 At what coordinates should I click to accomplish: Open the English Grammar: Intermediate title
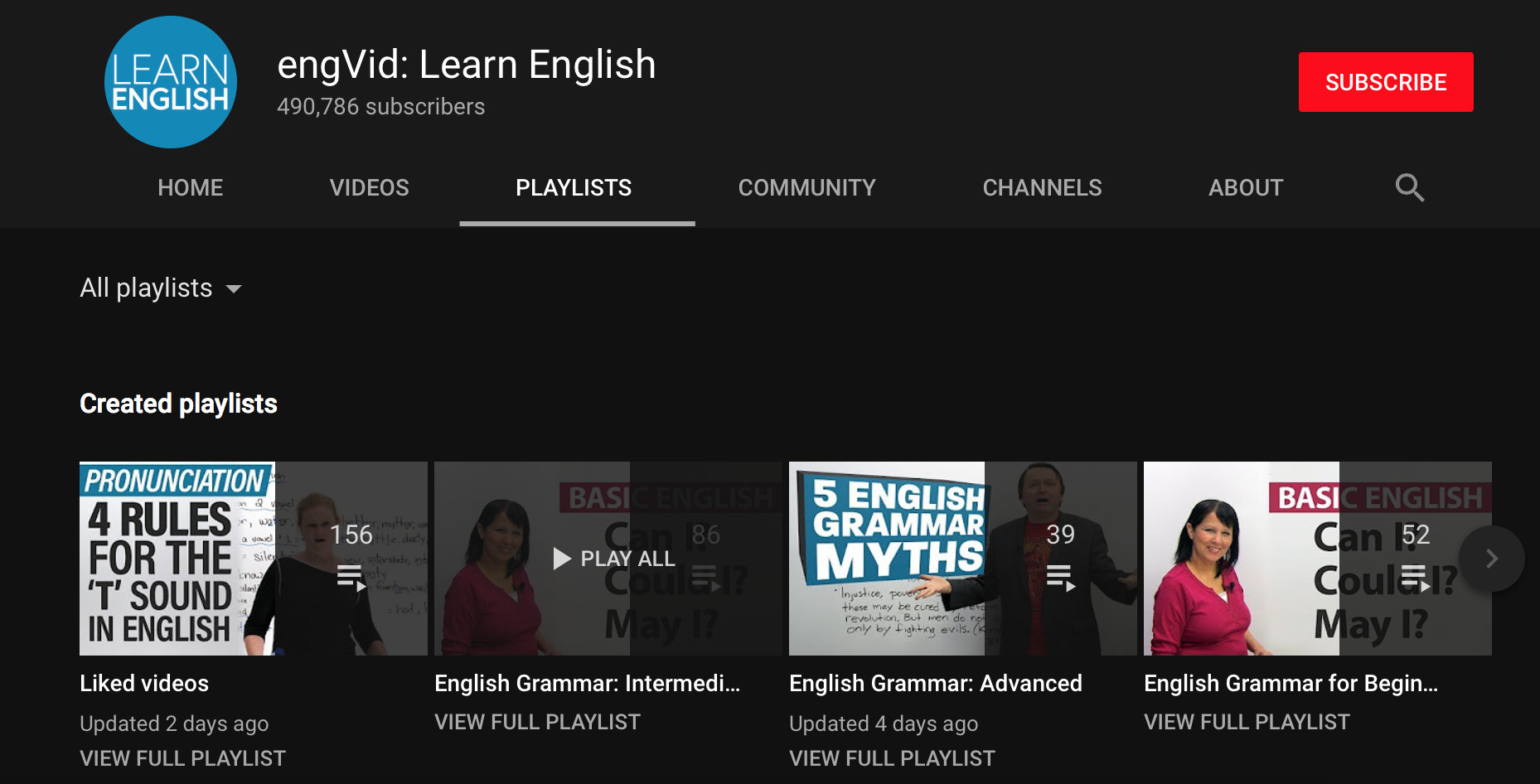588,684
